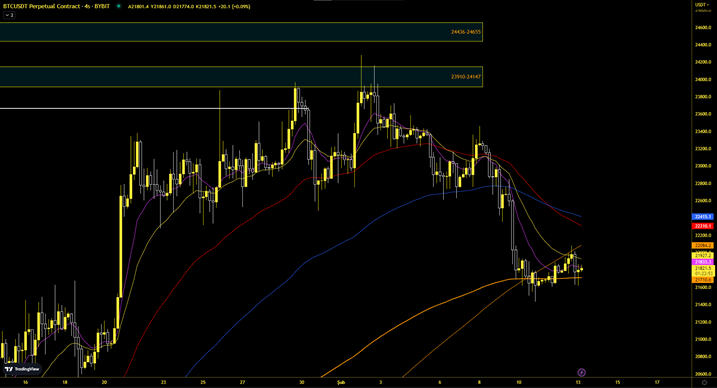Click date 13 on the time axis
This screenshot has height=388, width=717.
tap(578, 382)
